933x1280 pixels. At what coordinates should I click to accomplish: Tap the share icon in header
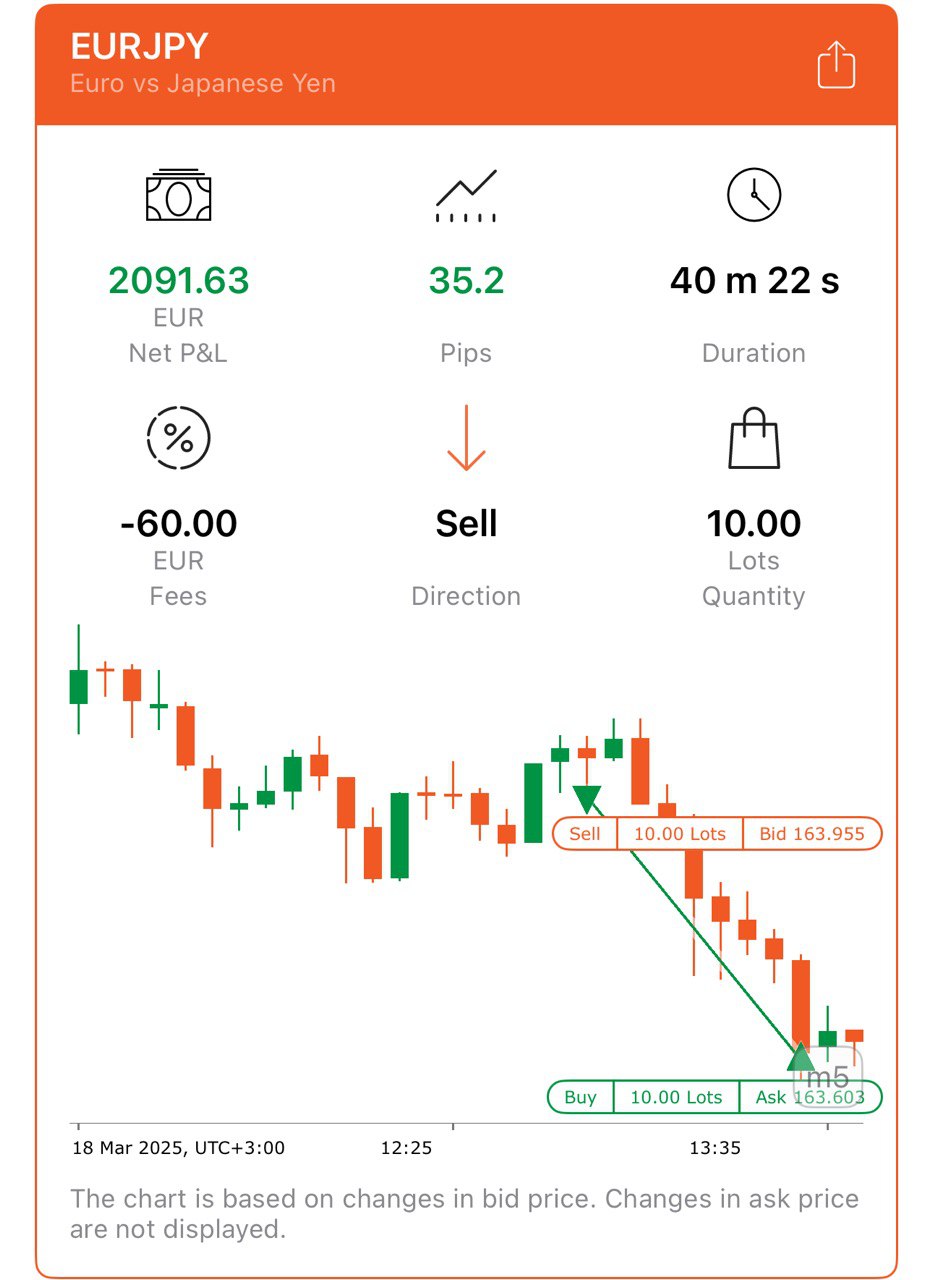pos(836,65)
